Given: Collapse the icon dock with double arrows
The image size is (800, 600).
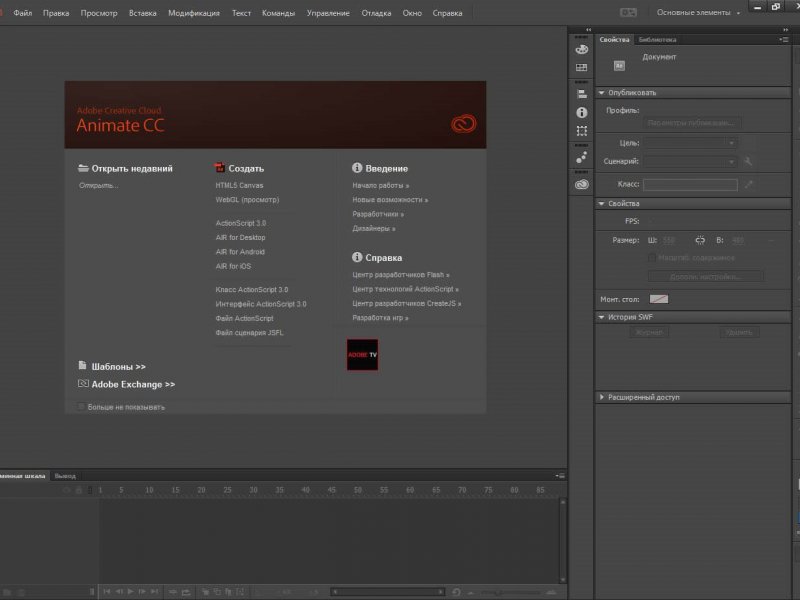Looking at the screenshot, I should coord(588,30).
